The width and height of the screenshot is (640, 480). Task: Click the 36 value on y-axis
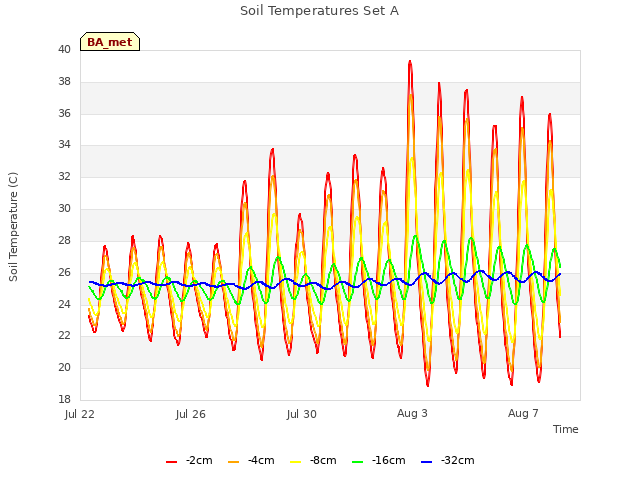(64, 113)
